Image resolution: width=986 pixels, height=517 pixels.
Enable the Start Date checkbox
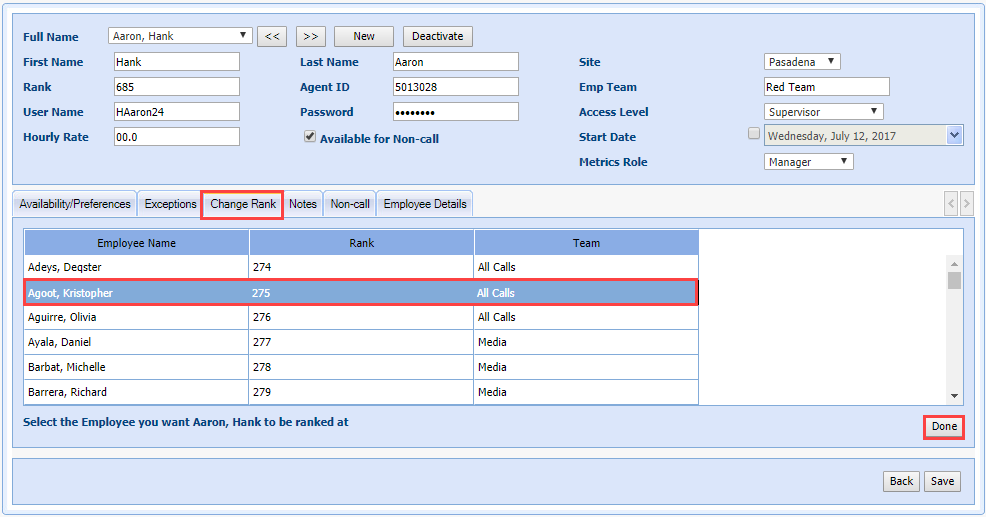point(754,134)
